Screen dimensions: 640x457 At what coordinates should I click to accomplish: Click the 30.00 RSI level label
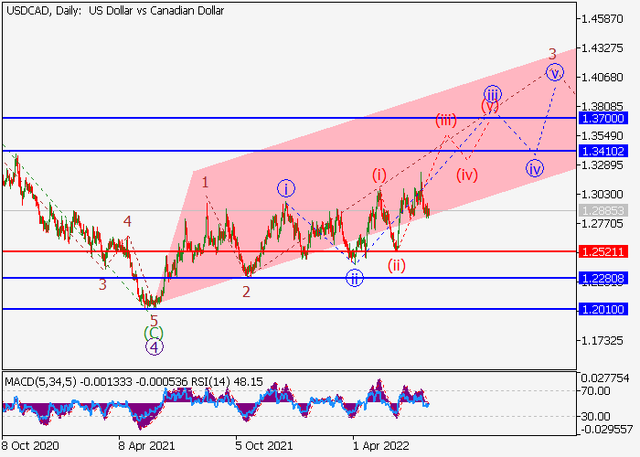(596, 417)
